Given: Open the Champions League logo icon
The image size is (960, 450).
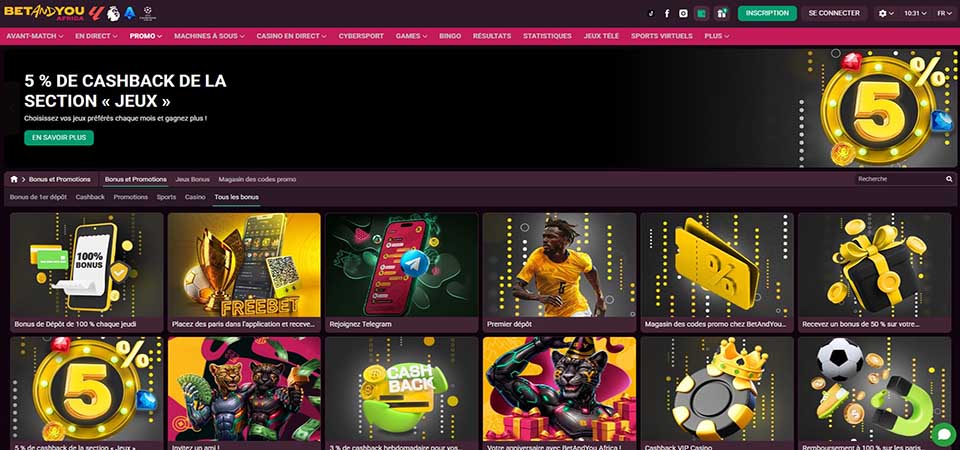Looking at the screenshot, I should [148, 13].
